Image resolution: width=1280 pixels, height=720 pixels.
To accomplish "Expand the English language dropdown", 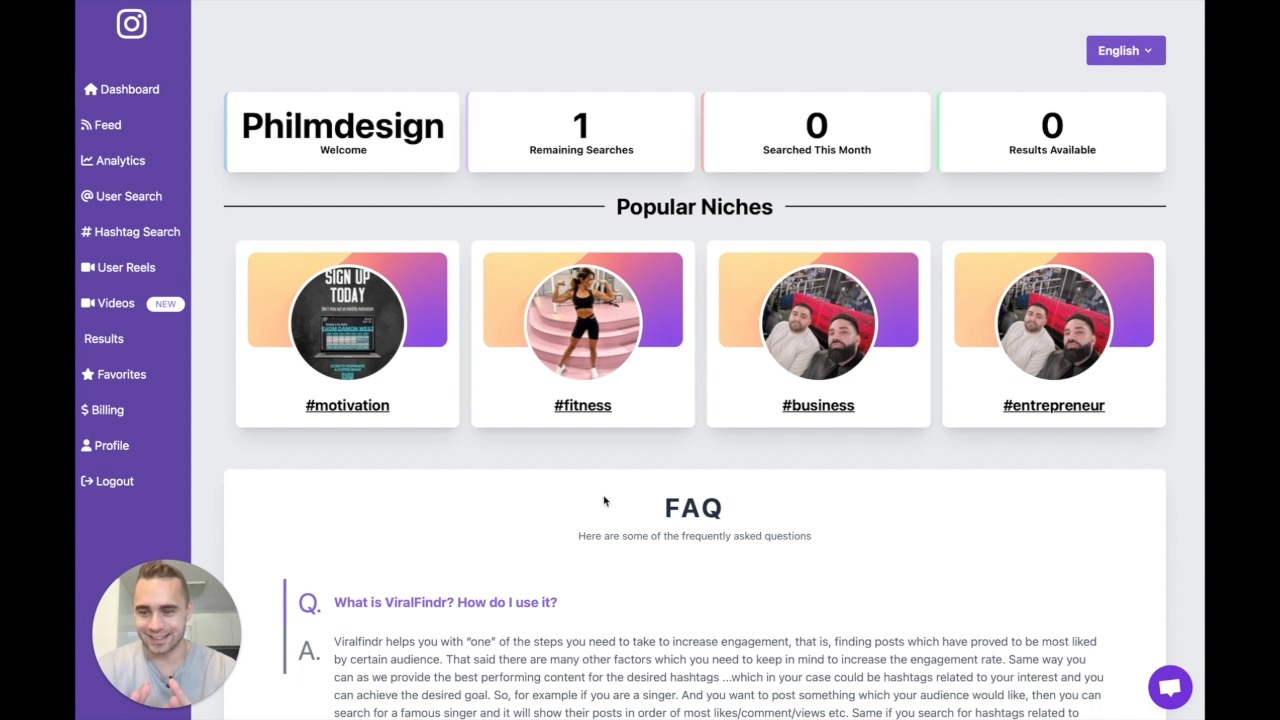I will pos(1126,51).
